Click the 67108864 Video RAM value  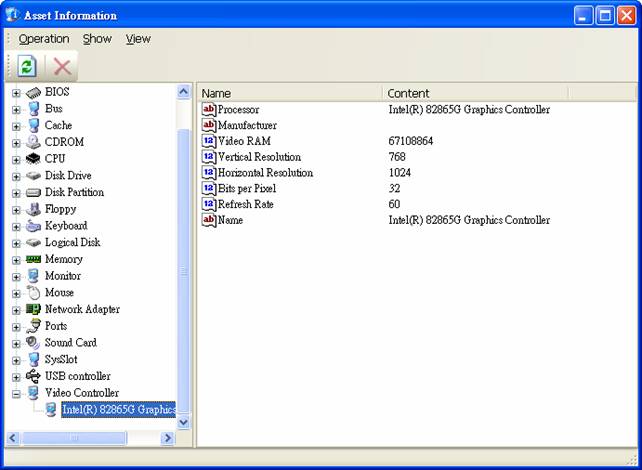tap(411, 141)
